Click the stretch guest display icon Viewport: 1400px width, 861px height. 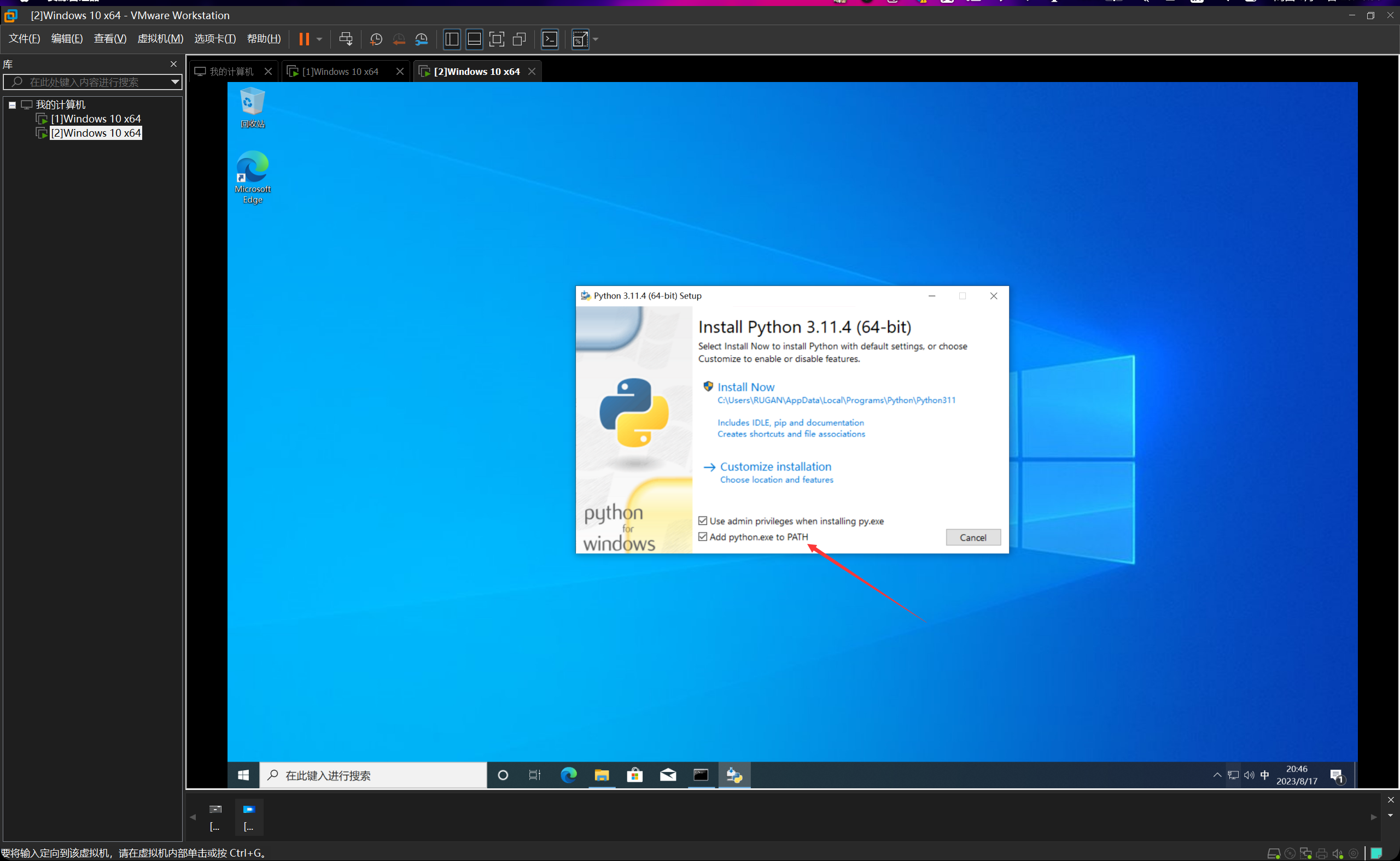(580, 39)
